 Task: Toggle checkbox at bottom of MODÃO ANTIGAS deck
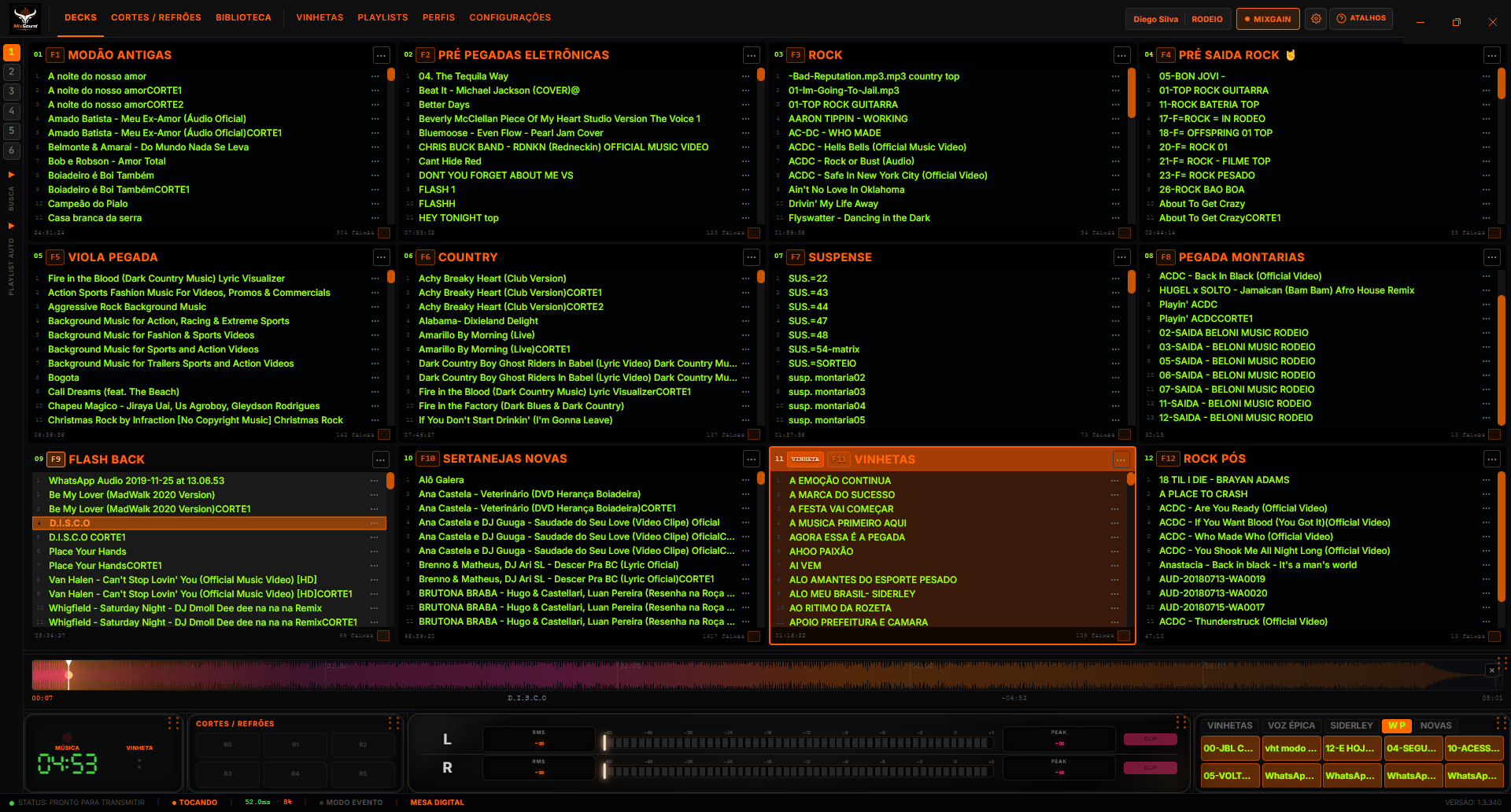(384, 233)
